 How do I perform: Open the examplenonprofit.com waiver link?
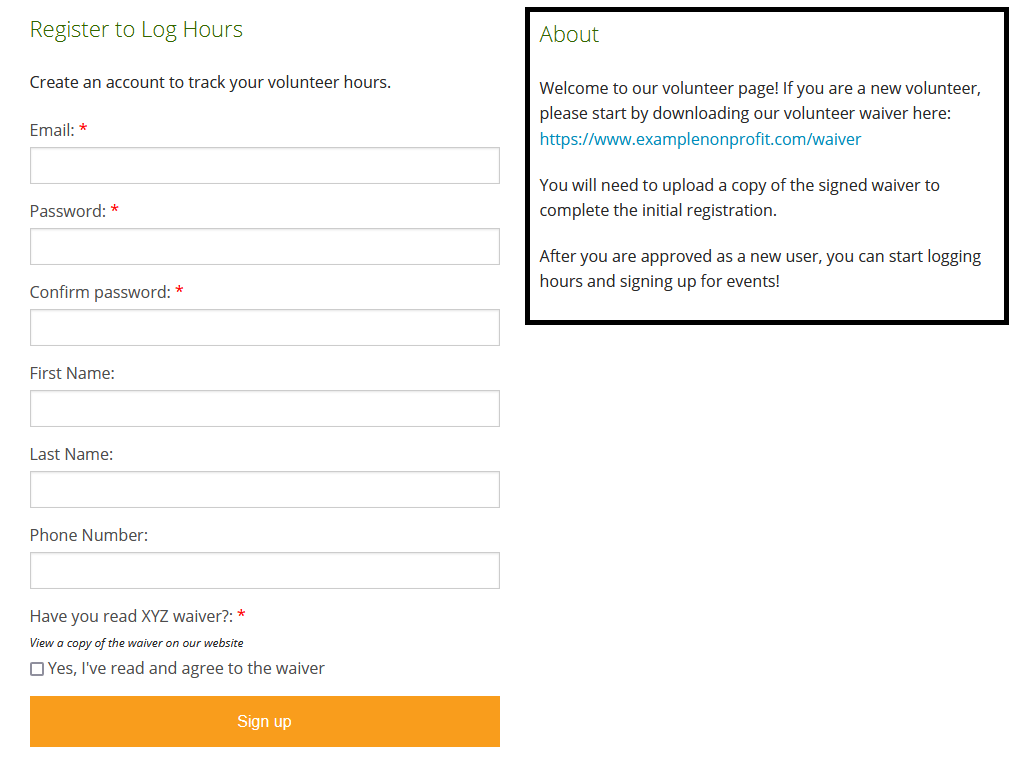[700, 140]
